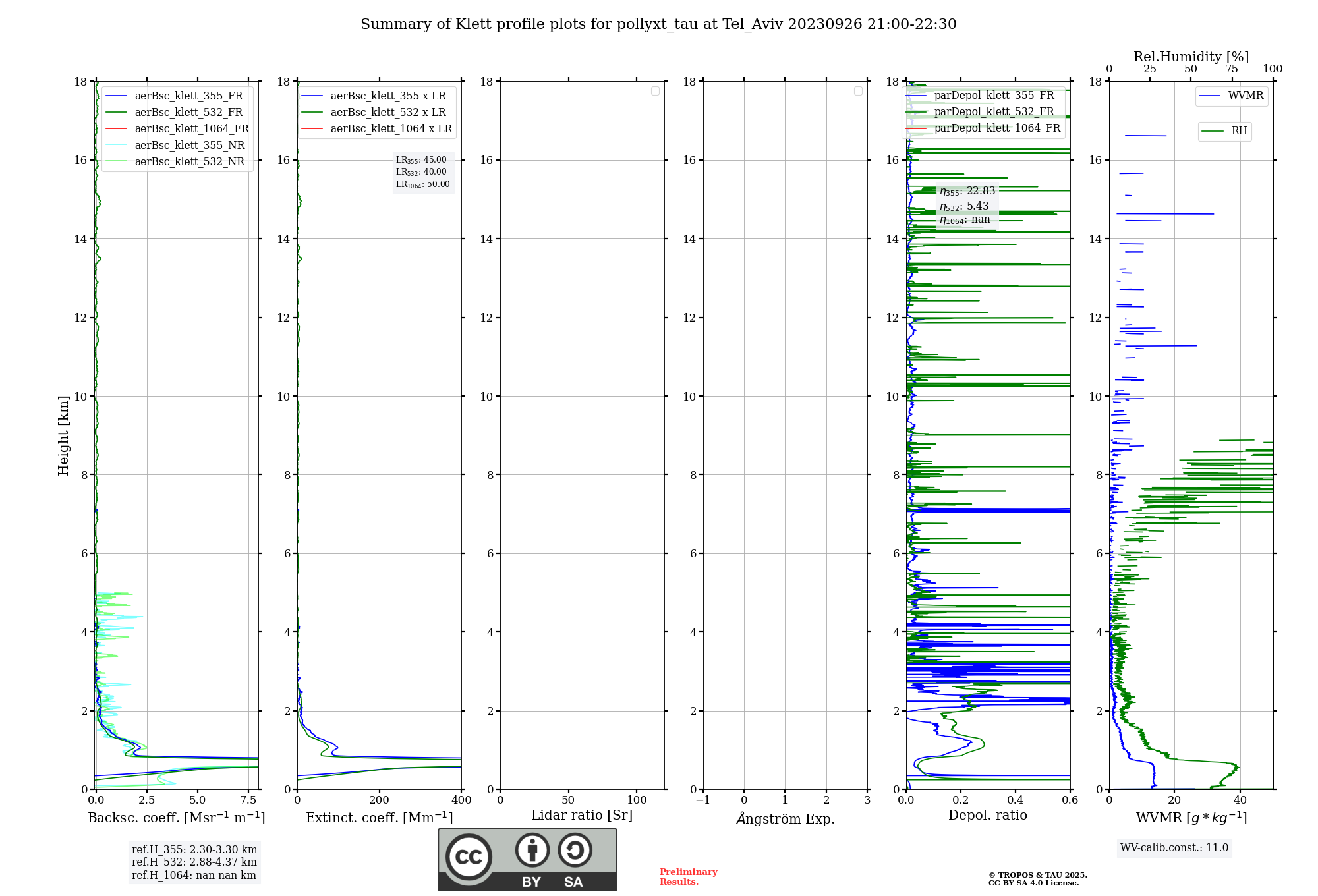
Task: Click the WV-calib.const. 11.0 label
Action: 1174,847
